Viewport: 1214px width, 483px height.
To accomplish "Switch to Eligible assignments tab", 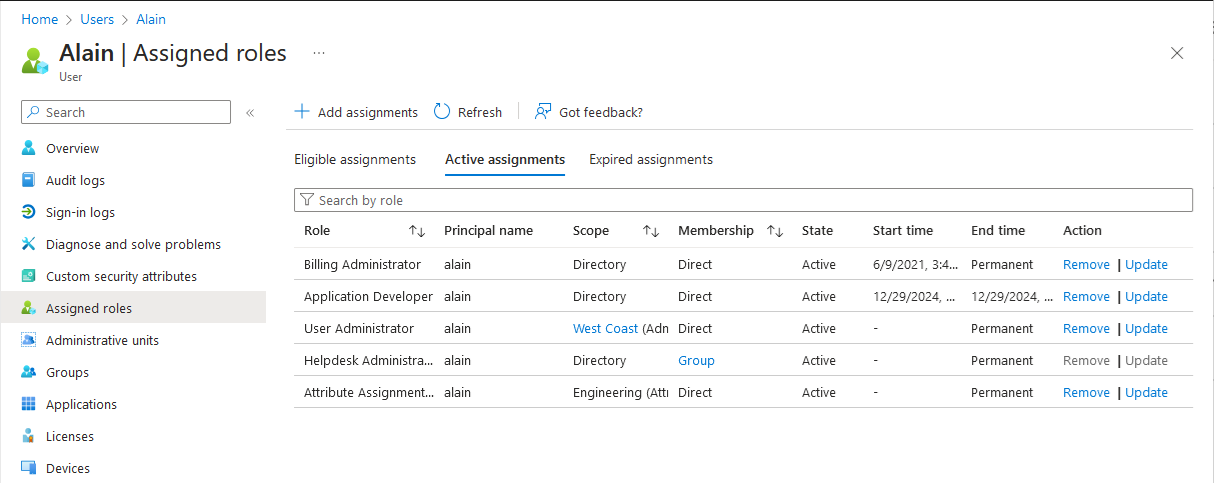I will [x=355, y=159].
